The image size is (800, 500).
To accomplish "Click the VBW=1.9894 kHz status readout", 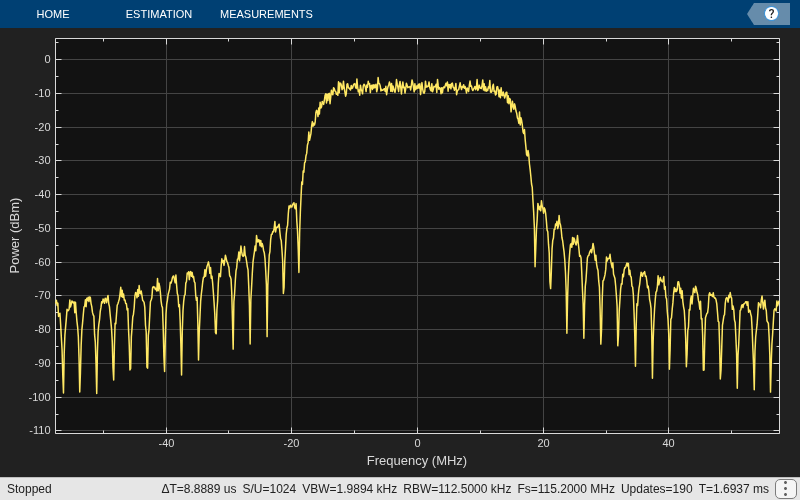I will tap(349, 489).
